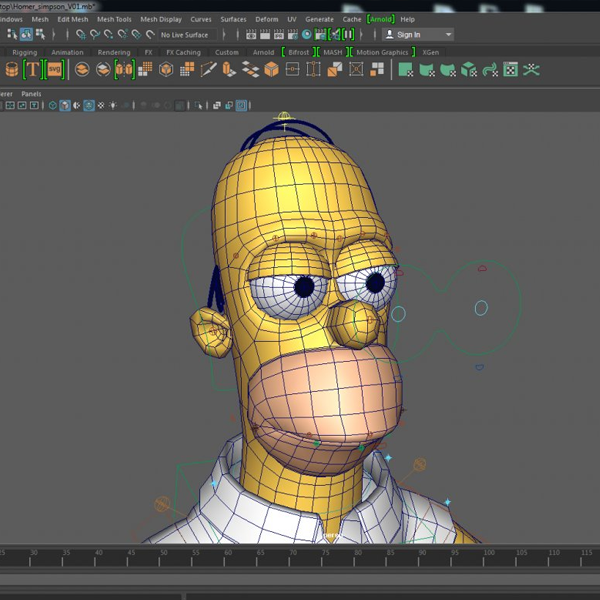Open the Mesh Tools menu
The height and width of the screenshot is (600, 600).
[113, 19]
